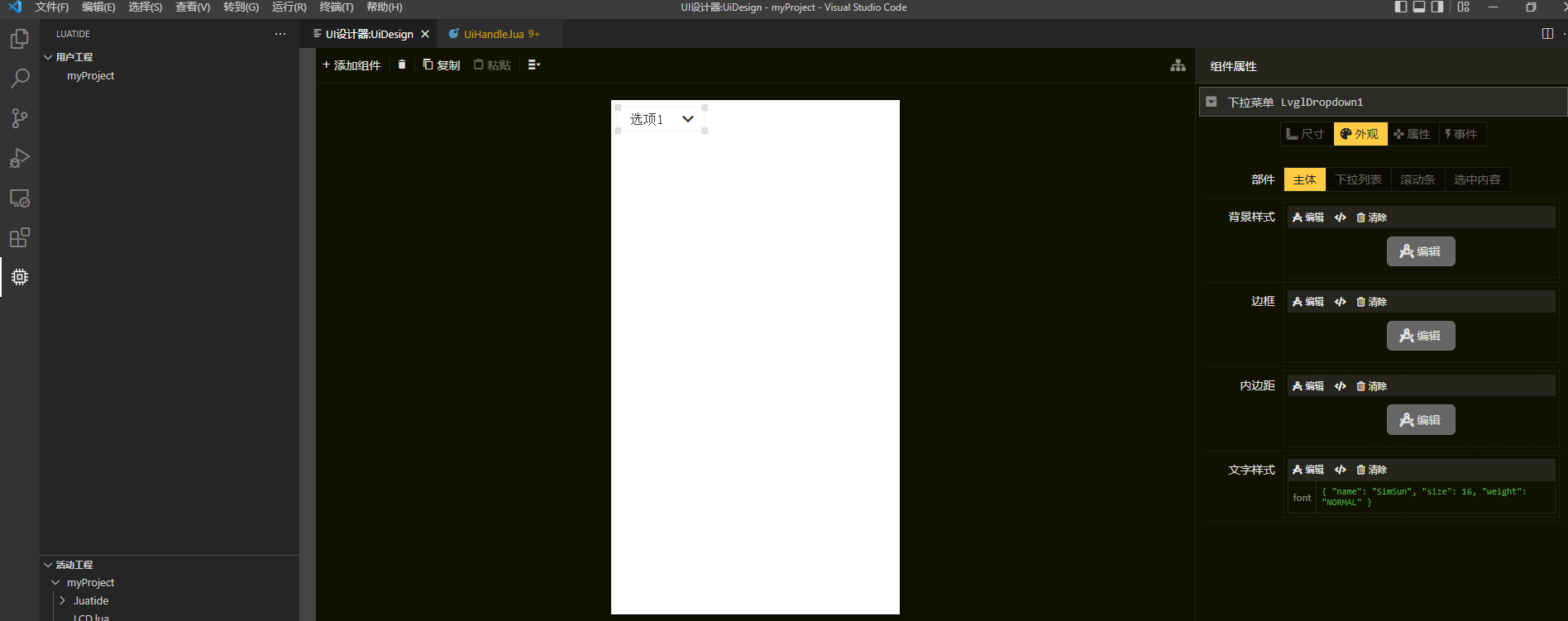This screenshot has height=621, width=1568.
Task: Open the Remote Explorer icon in activity bar
Action: coord(20,198)
